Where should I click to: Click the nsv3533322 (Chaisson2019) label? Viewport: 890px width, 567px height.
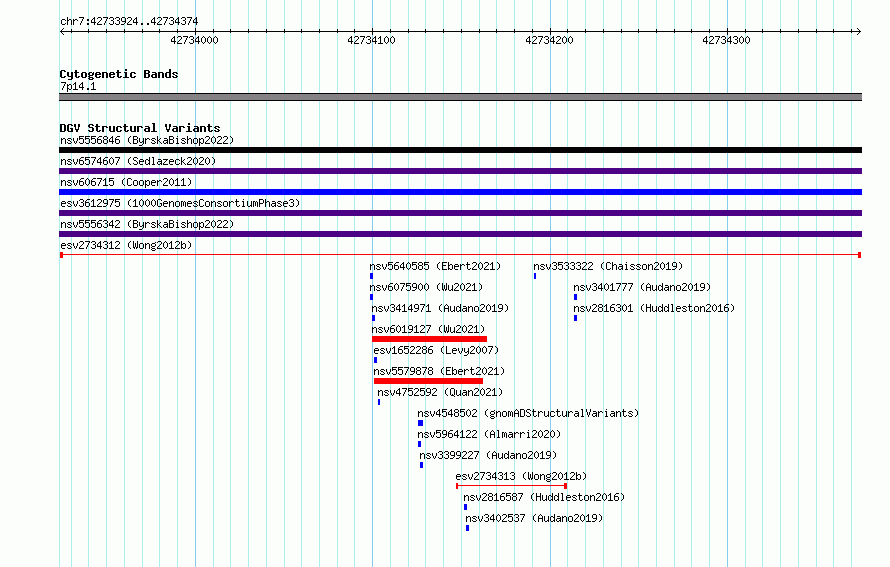pyautogui.click(x=608, y=266)
